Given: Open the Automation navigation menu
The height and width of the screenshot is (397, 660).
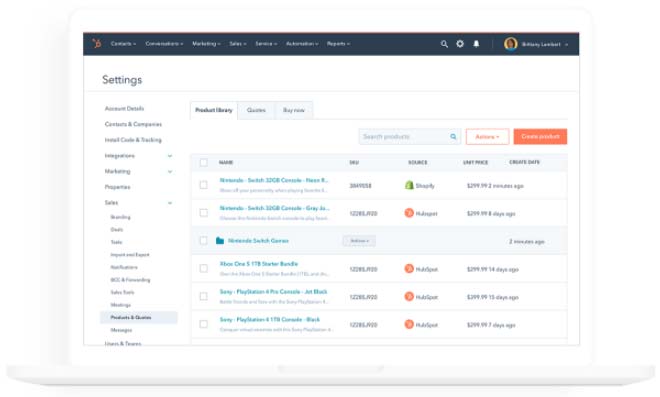Looking at the screenshot, I should click(x=302, y=44).
